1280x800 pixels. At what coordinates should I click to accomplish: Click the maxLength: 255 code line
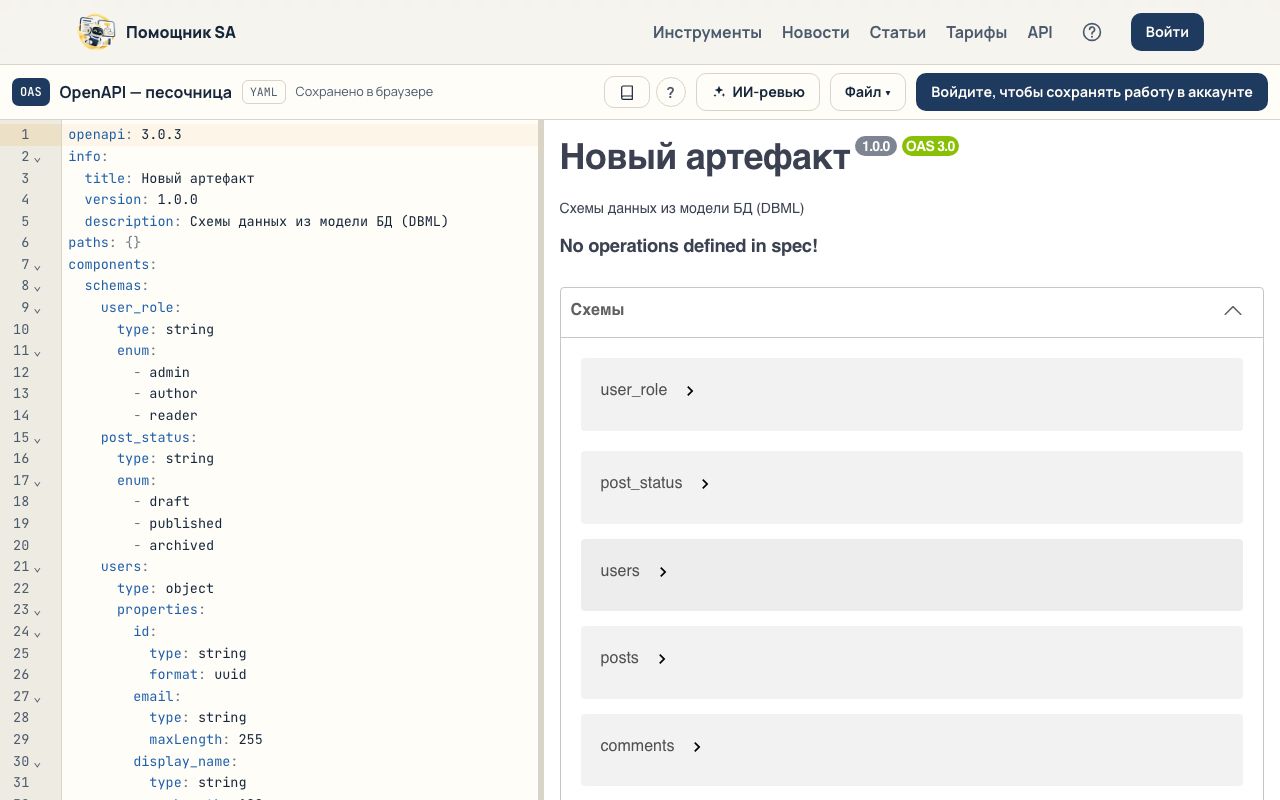(206, 740)
